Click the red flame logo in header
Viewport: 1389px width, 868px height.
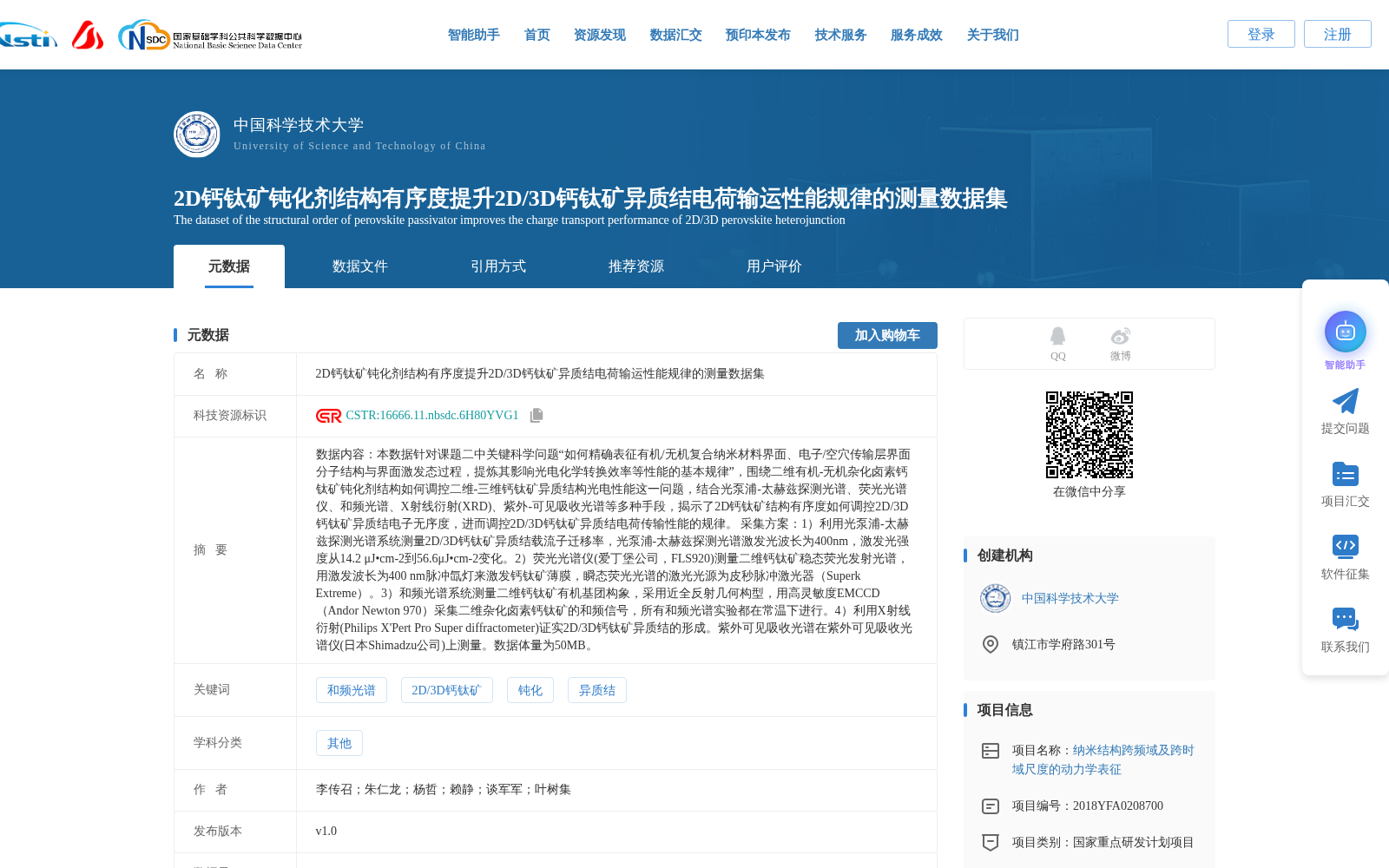click(88, 35)
